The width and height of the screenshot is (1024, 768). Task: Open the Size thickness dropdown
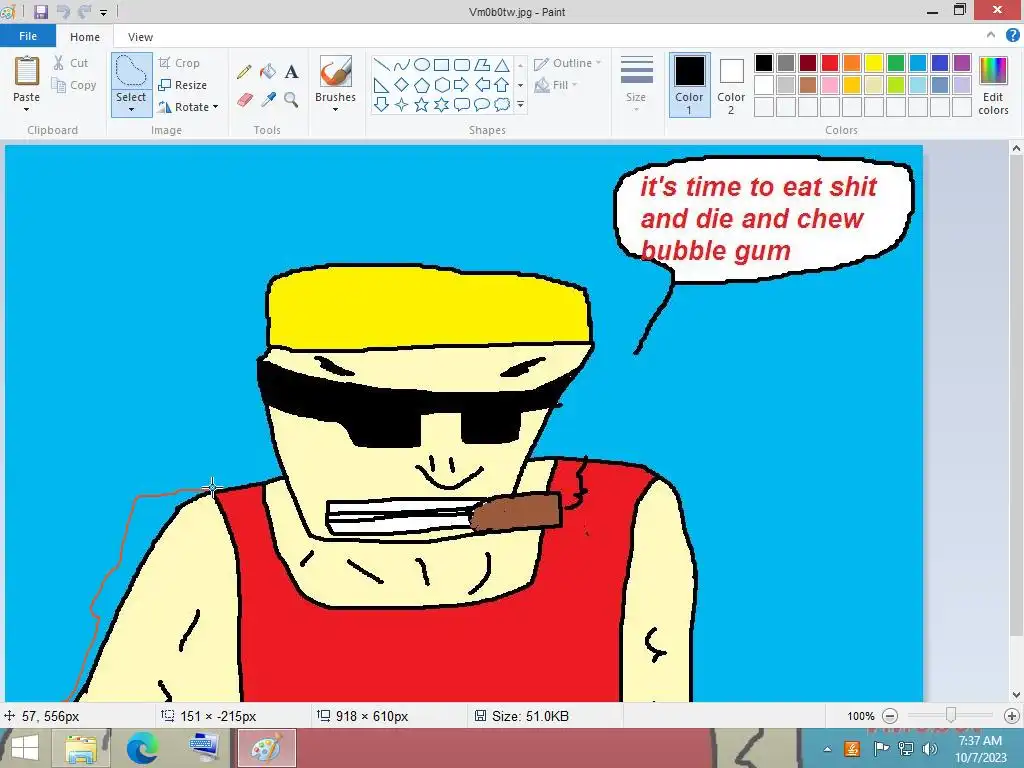click(636, 85)
